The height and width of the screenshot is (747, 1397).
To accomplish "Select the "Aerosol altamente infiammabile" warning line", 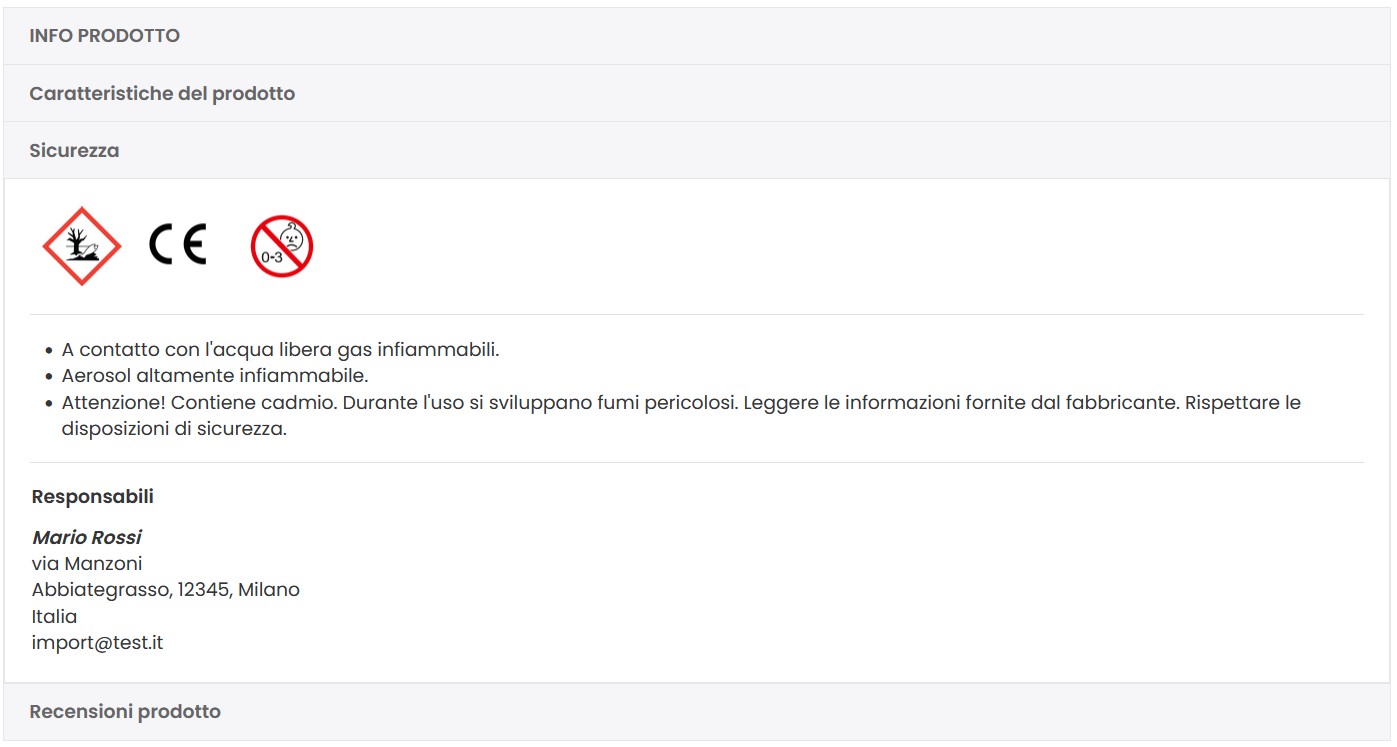I will tap(215, 376).
